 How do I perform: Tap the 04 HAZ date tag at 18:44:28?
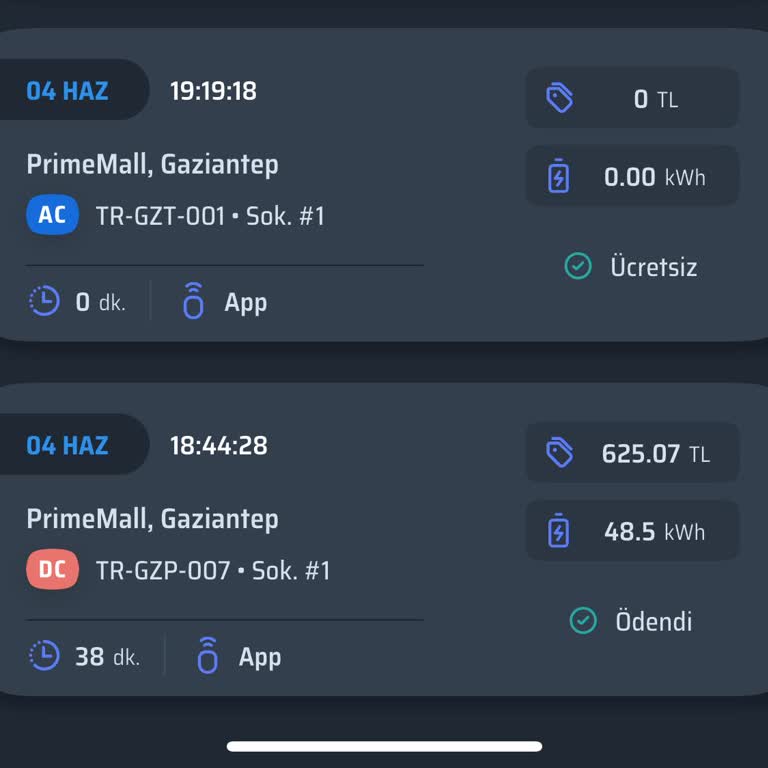click(68, 445)
